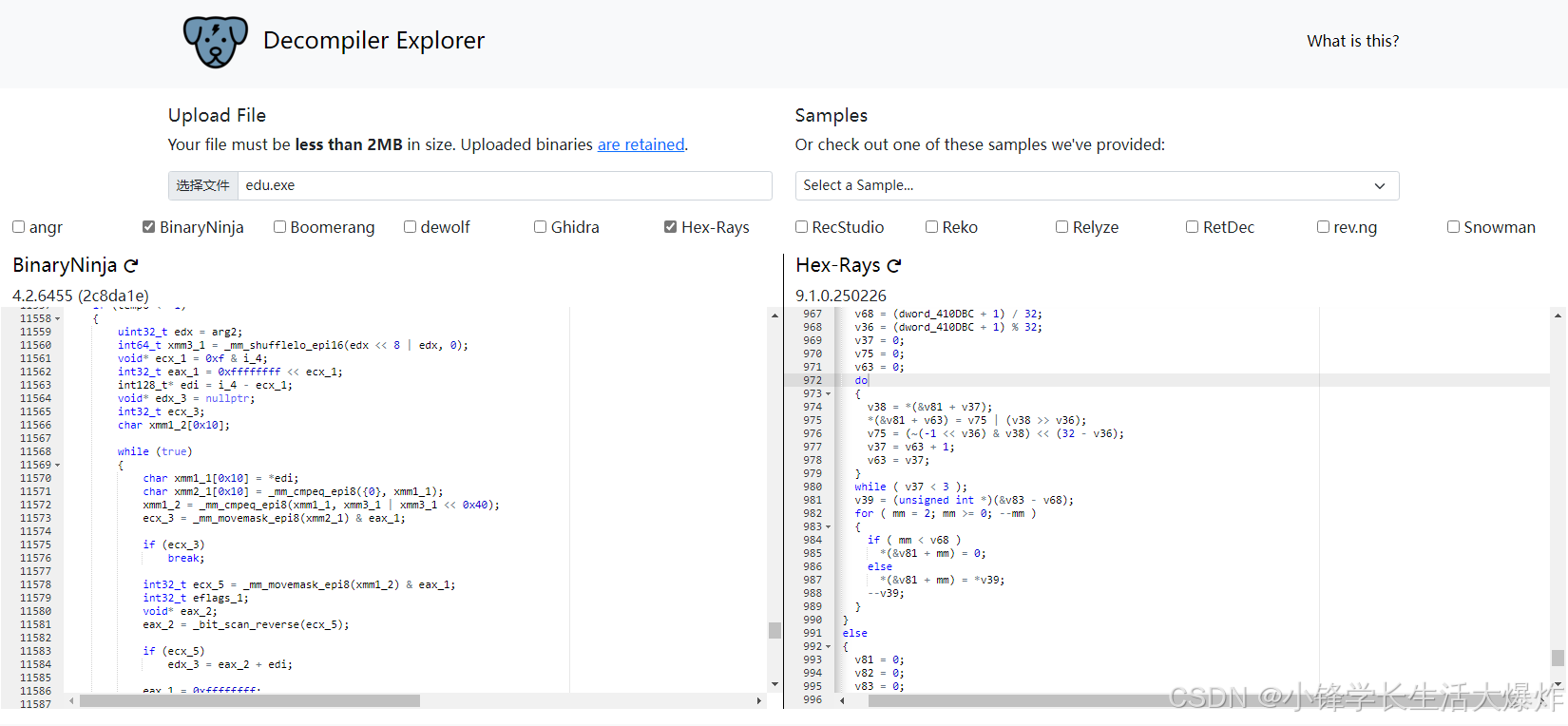Open the Select a Sample dropdown
Viewport: 1568px width, 726px height.
(x=1097, y=185)
